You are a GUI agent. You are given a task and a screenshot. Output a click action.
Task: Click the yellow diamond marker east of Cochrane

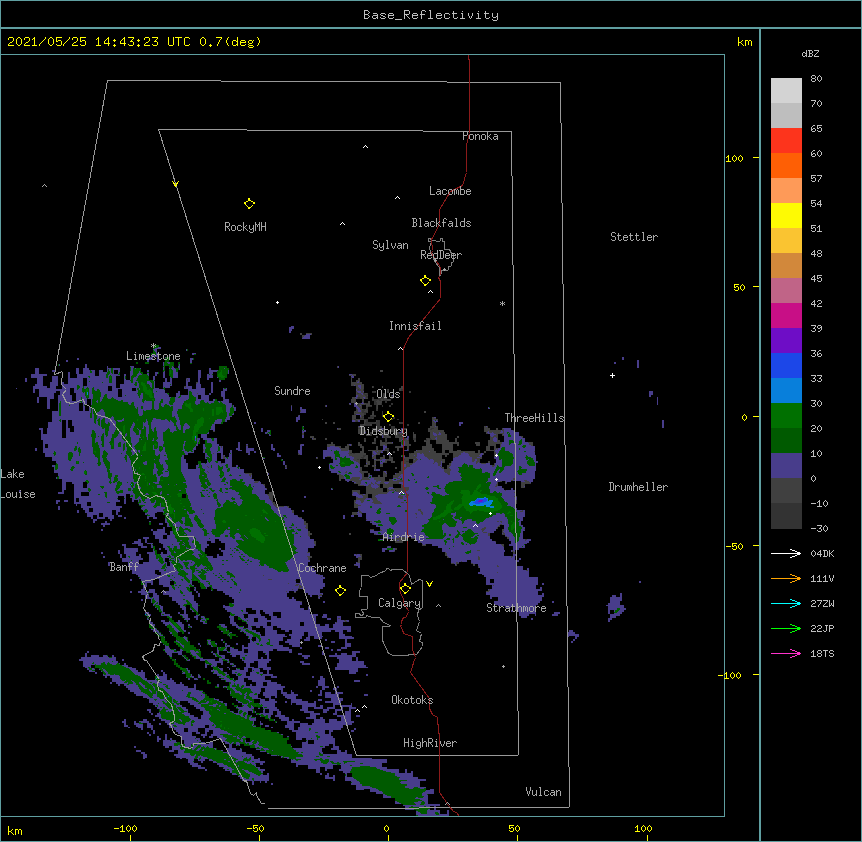pos(340,591)
